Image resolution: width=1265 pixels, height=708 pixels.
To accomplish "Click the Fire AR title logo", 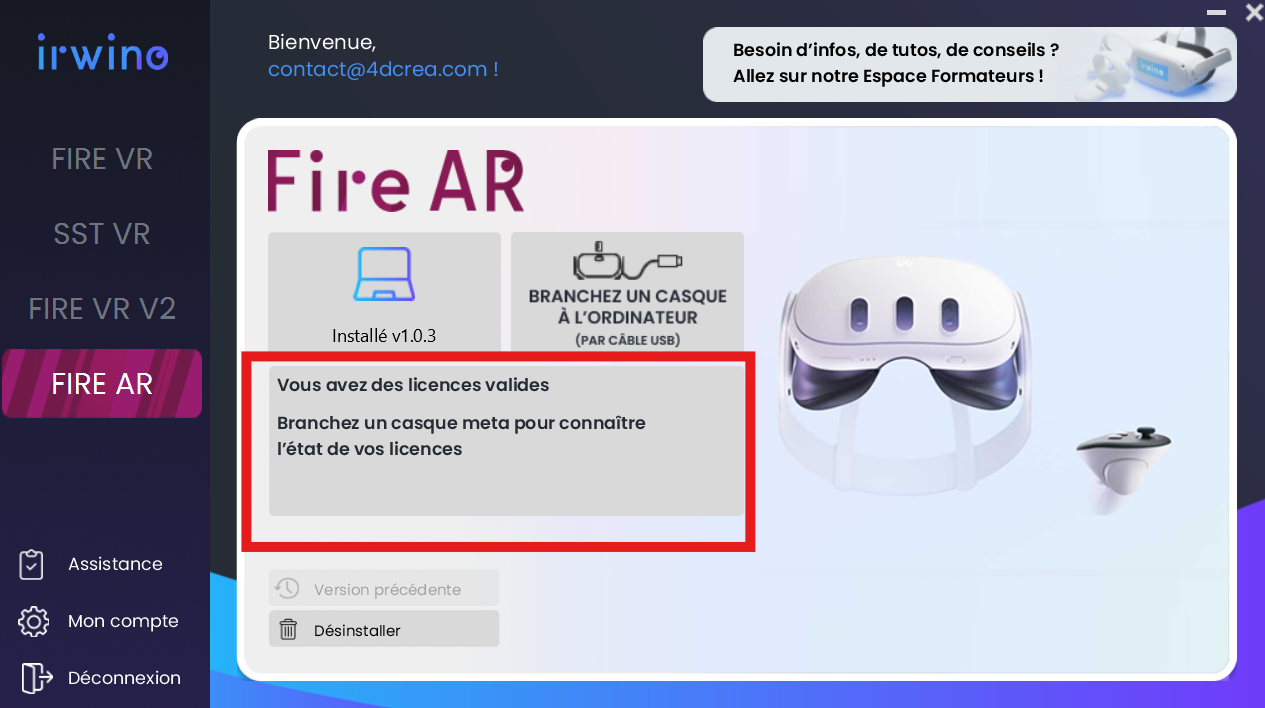I will click(396, 181).
